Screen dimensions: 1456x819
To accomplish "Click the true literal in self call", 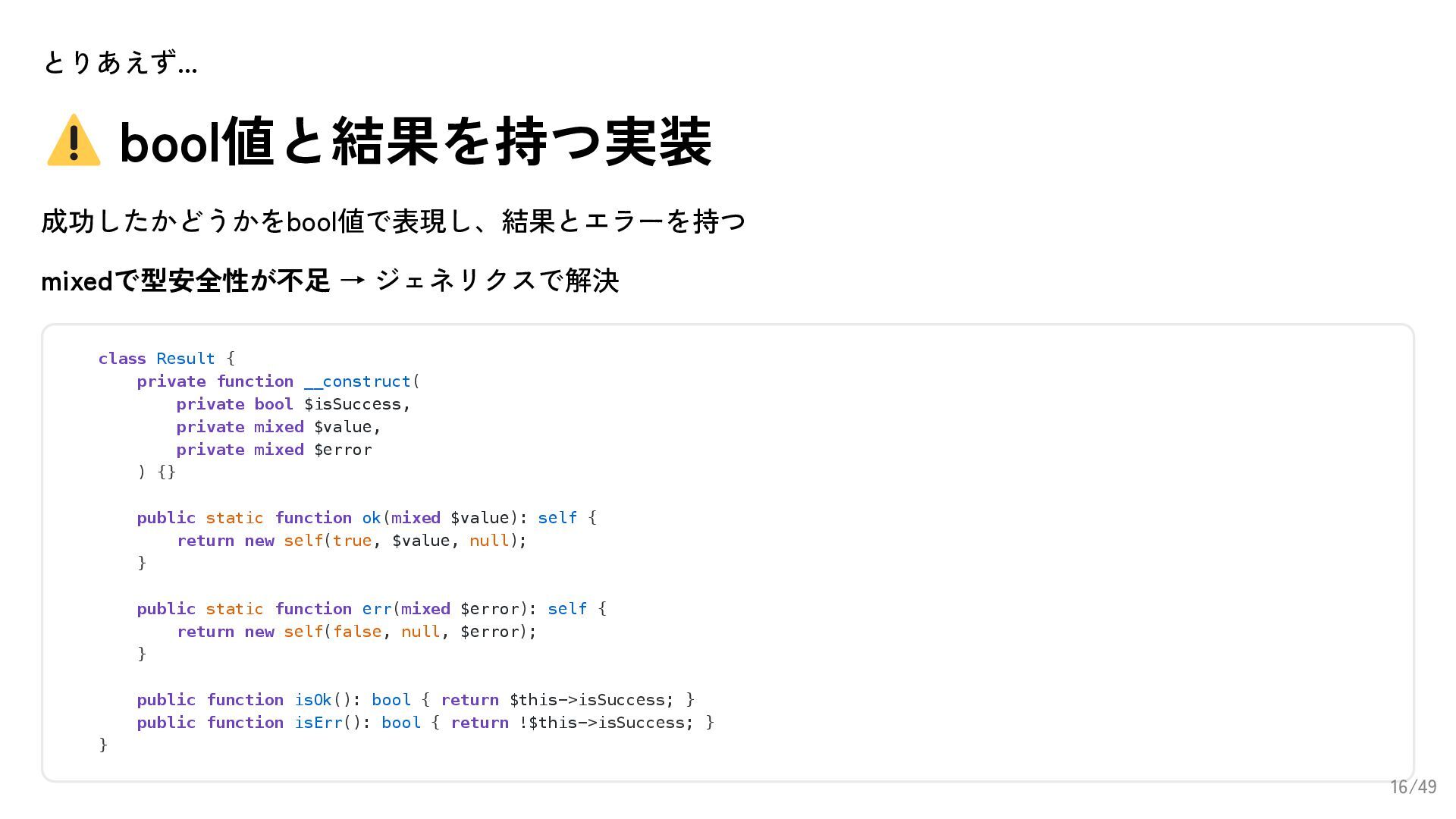I will [x=352, y=541].
